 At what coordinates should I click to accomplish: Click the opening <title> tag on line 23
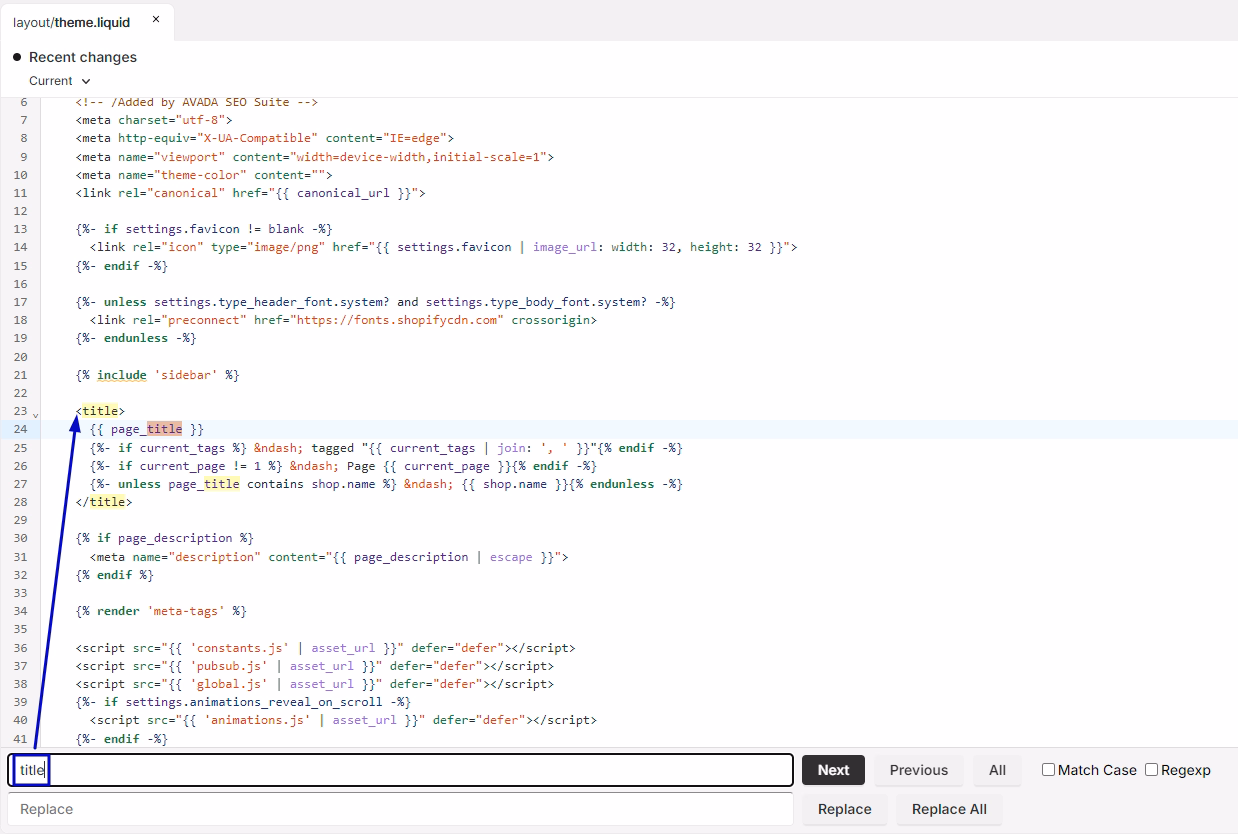click(x=100, y=411)
